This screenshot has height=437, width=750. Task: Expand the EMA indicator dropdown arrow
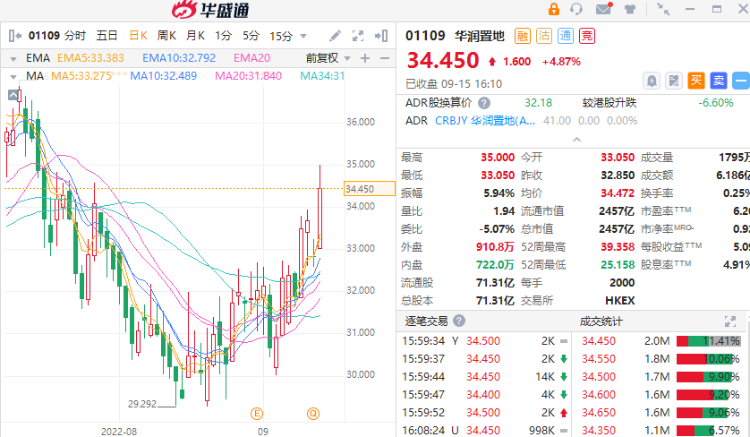click(x=13, y=59)
